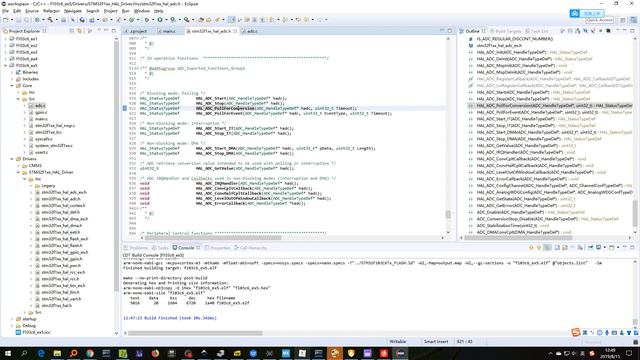Open Microsoft Edge from taskbar
This screenshot has width=640, height=360.
[x=41, y=353]
